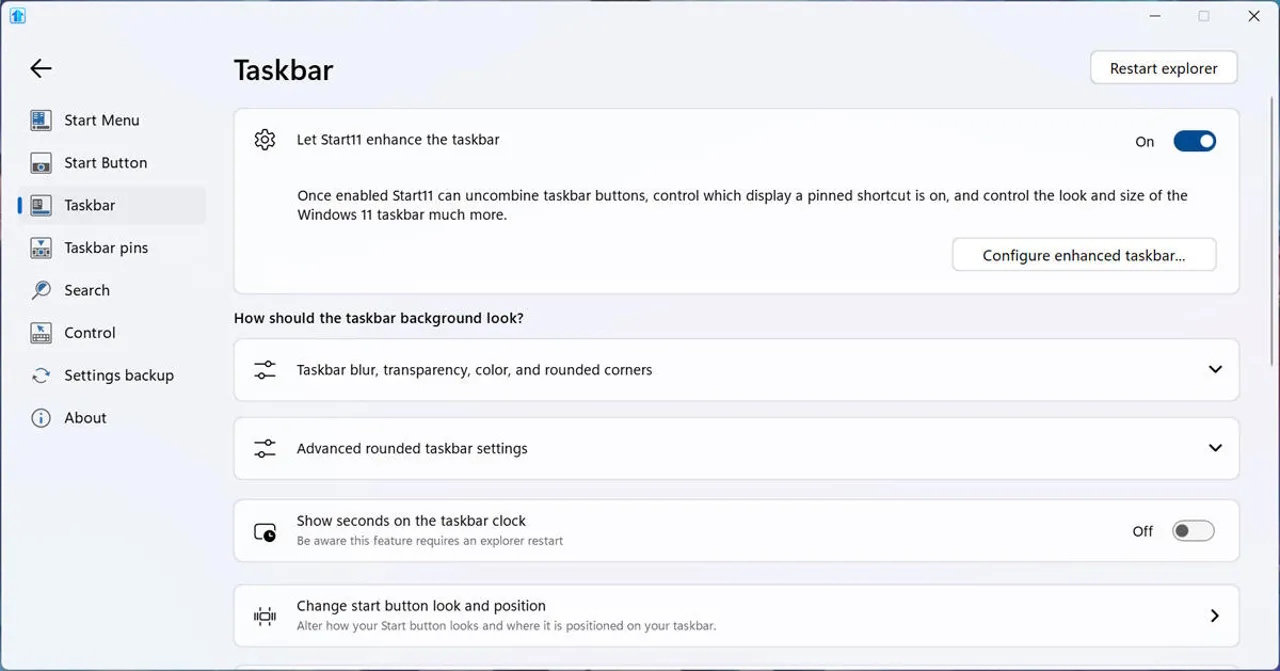Click the gear icon beside Let Start11 enhance
This screenshot has height=671, width=1280.
(x=265, y=140)
